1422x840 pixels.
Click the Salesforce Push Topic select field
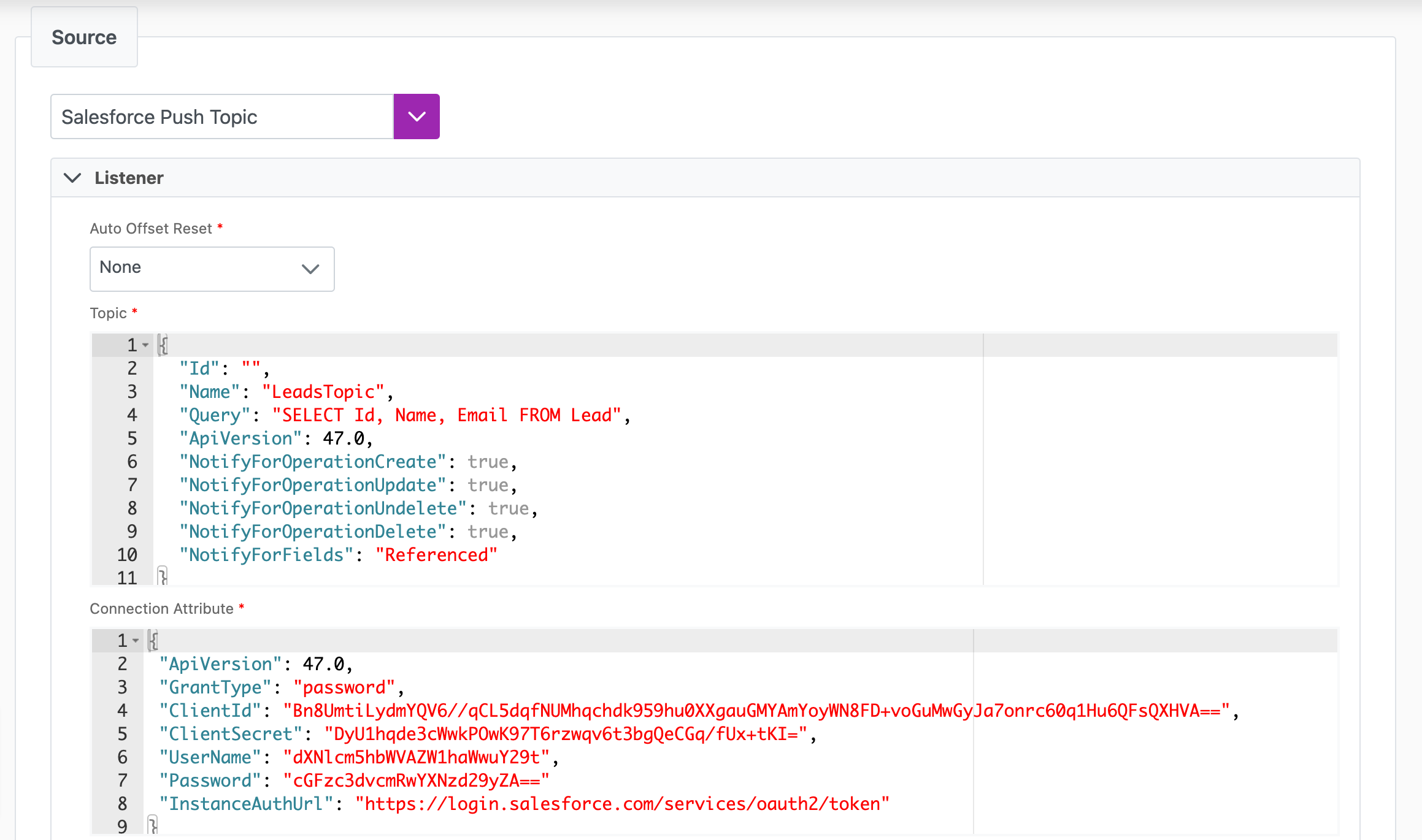(222, 116)
